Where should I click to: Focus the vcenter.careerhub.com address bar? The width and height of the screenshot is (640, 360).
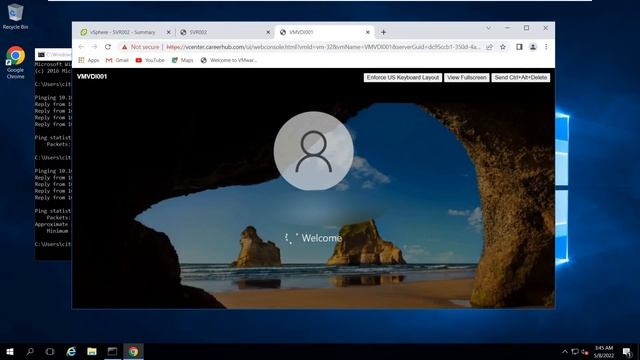(322, 47)
